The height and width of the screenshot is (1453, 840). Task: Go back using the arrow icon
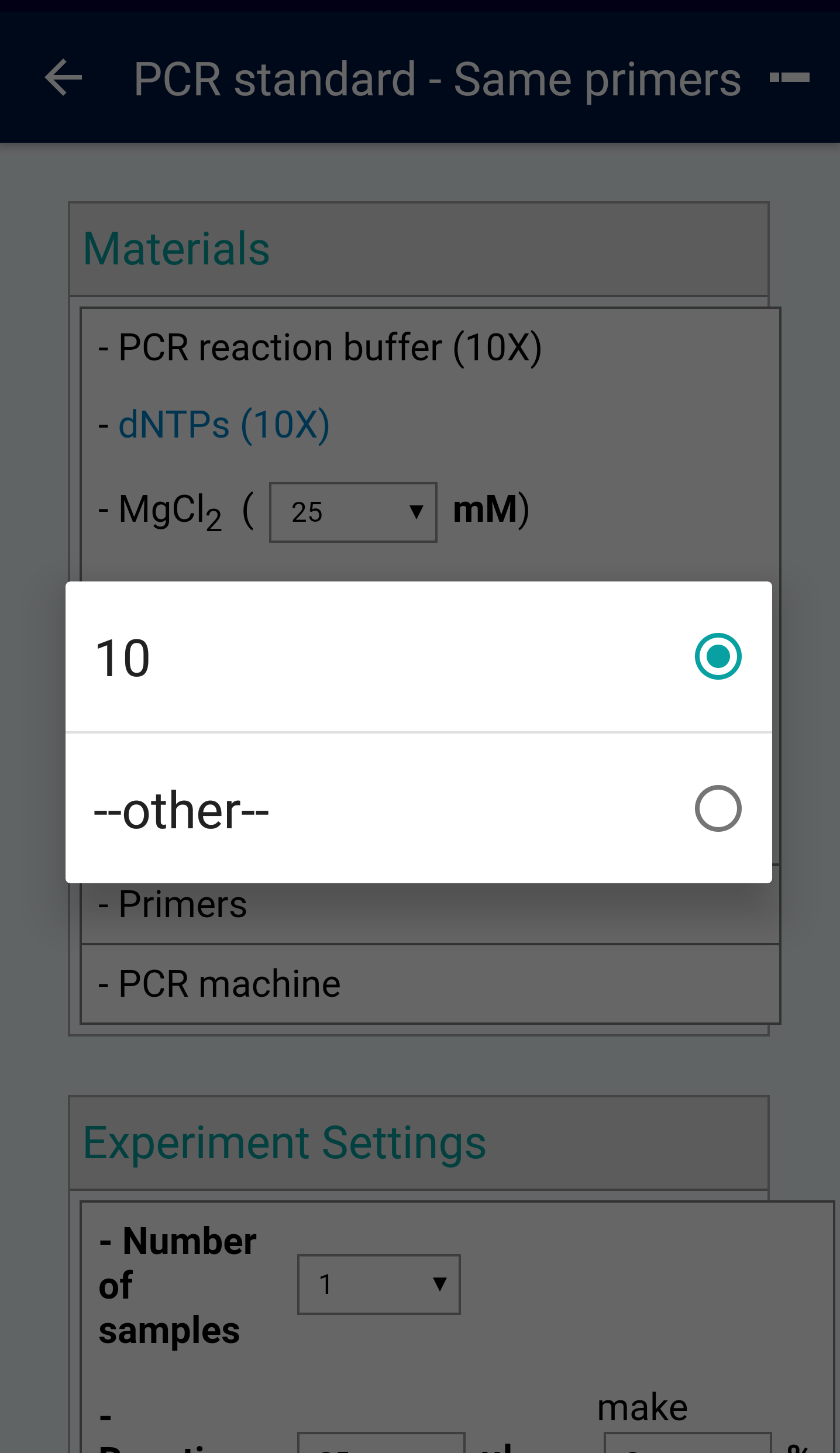pyautogui.click(x=63, y=77)
